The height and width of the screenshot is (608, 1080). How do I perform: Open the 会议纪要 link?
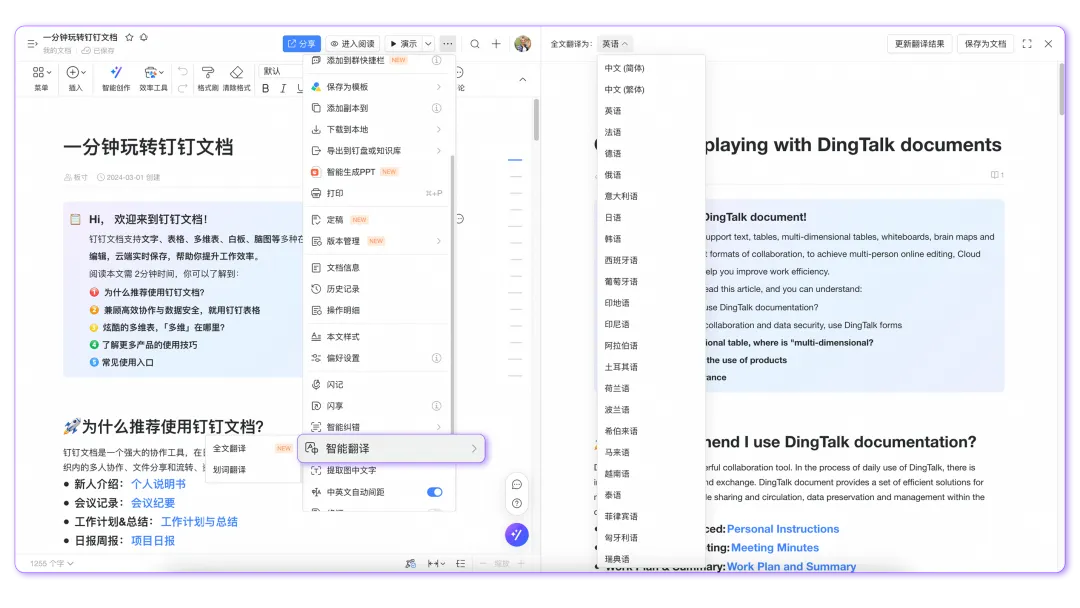pos(153,503)
